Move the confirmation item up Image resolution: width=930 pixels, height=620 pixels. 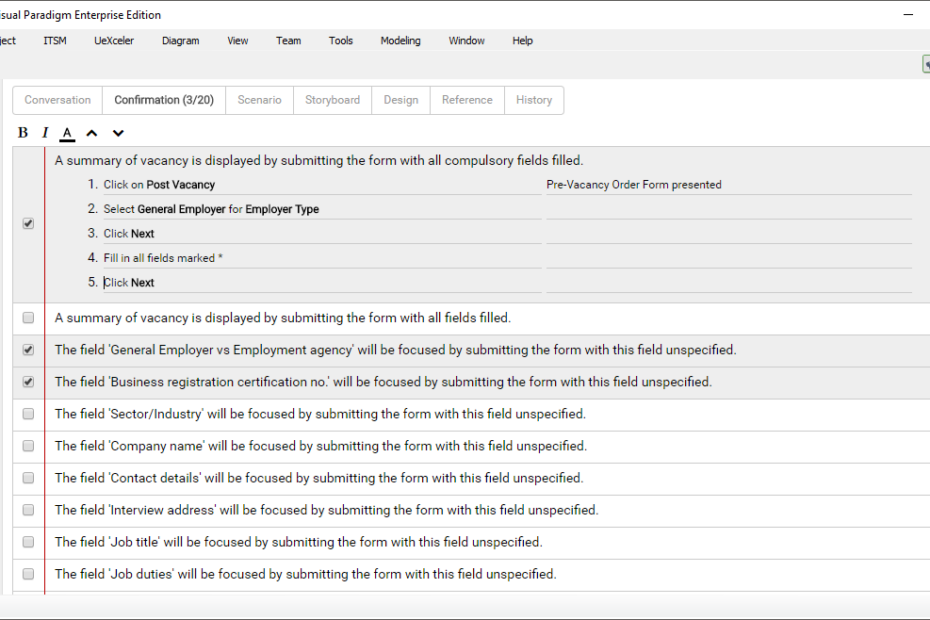tap(92, 133)
